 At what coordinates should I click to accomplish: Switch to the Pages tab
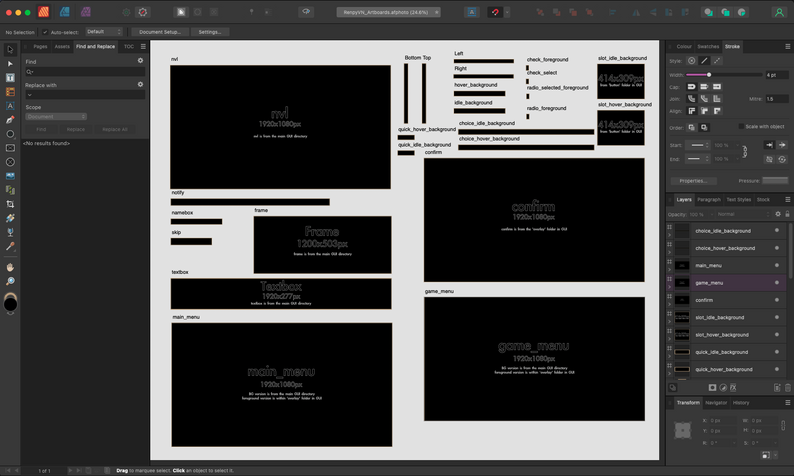(x=40, y=46)
